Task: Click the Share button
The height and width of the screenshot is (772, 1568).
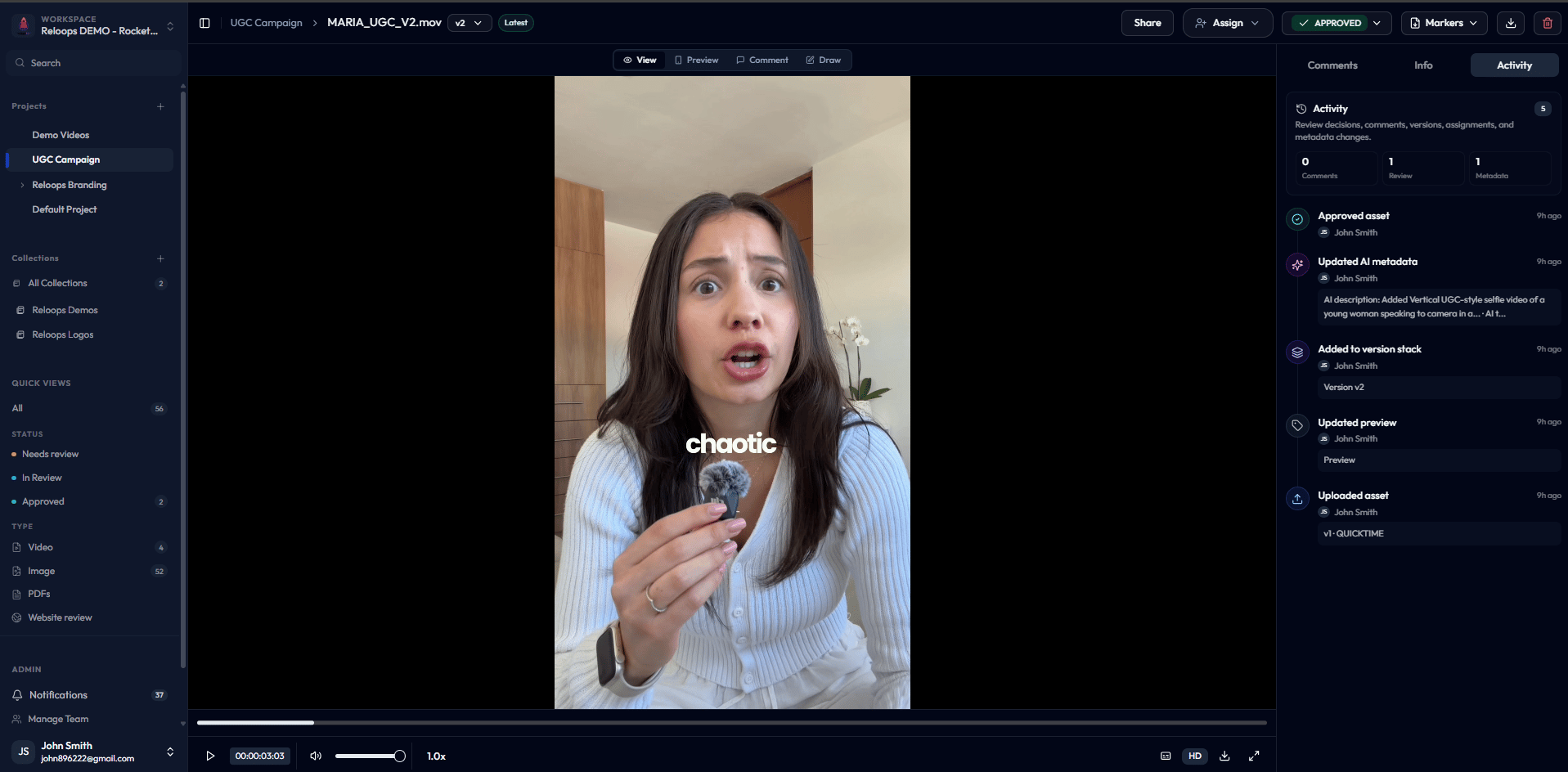Action: tap(1147, 23)
